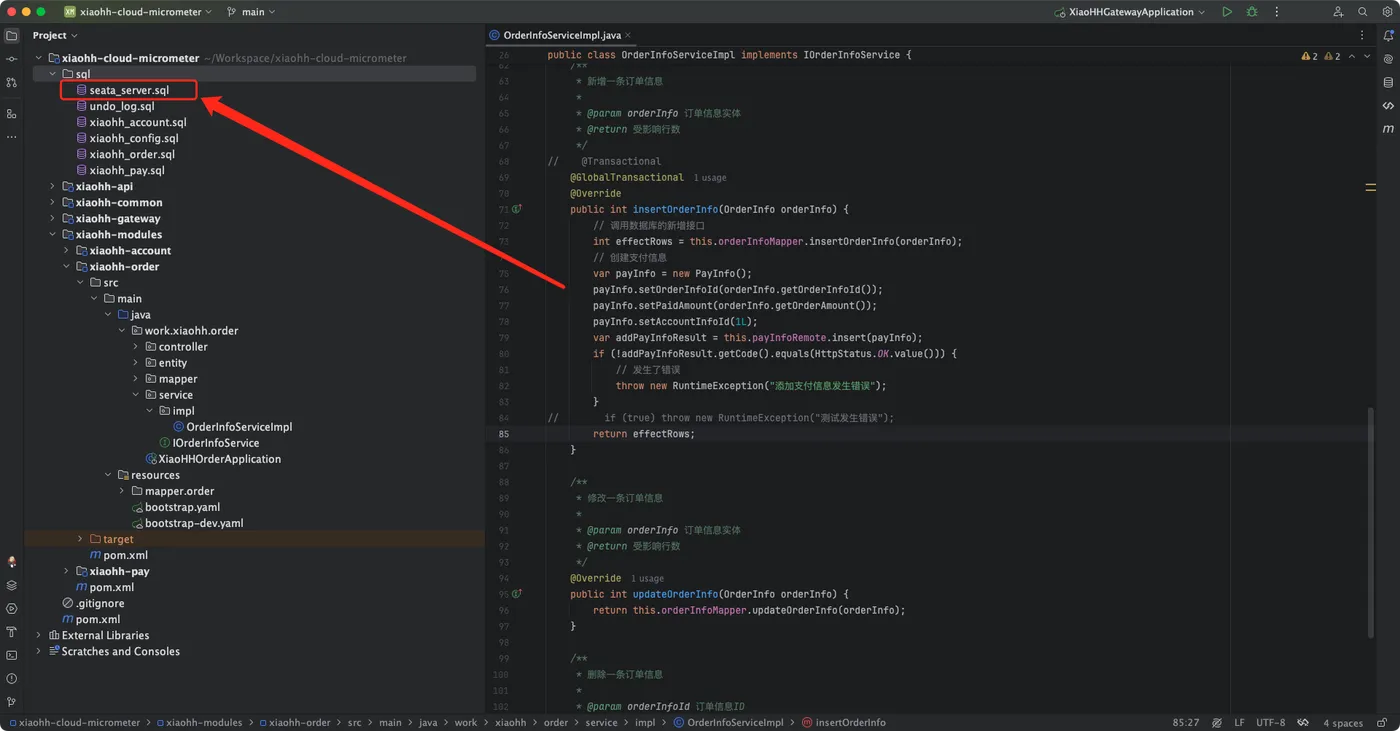Screen dimensions: 1400x731
Task: Open the Commit tool window icon
Action: [x=11, y=59]
